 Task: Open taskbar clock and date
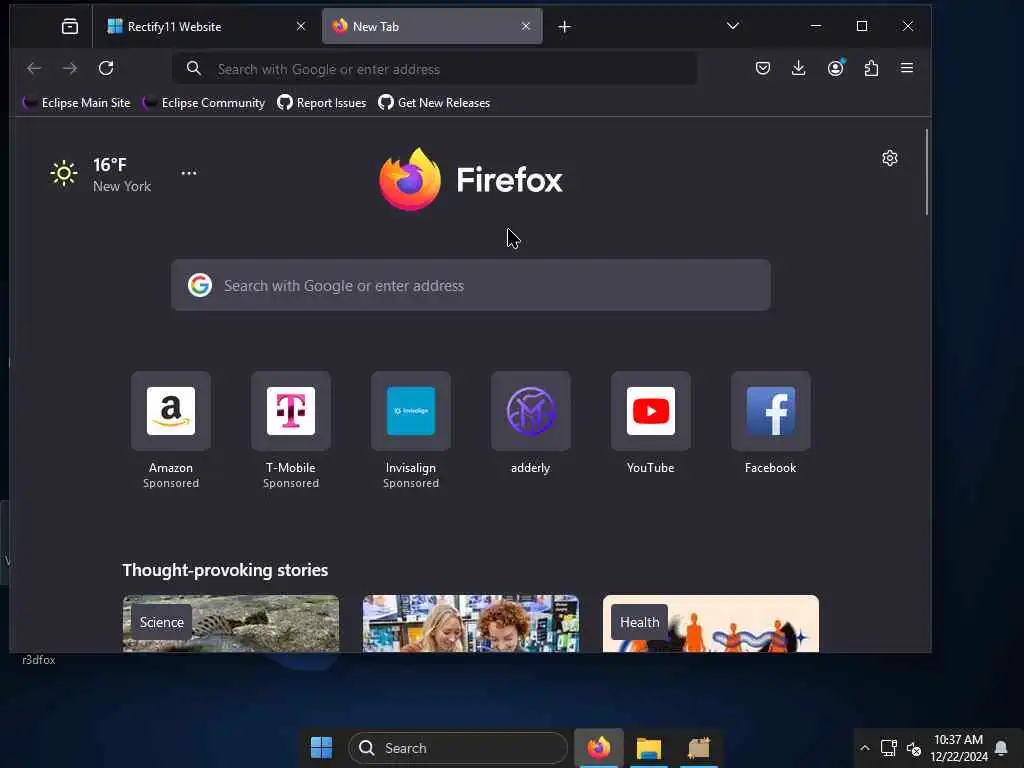[x=958, y=748]
